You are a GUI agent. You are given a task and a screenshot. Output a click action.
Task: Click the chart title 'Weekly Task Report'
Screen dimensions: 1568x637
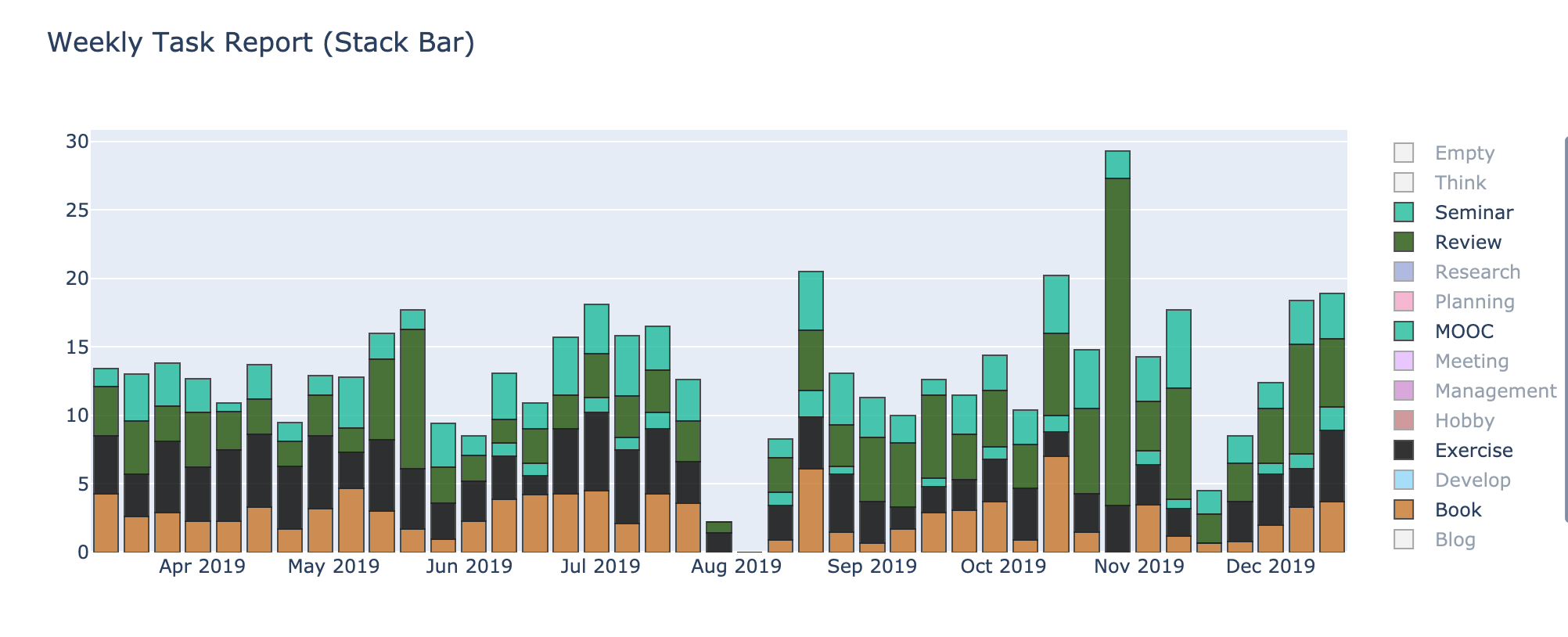tap(261, 42)
